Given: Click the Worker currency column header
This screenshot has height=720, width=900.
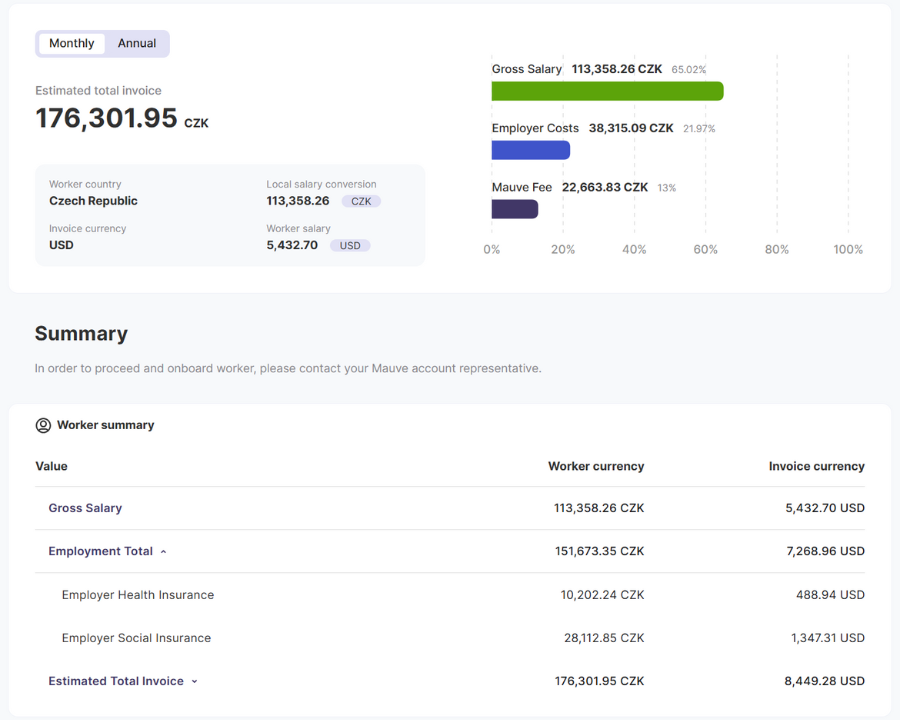Looking at the screenshot, I should coord(596,466).
